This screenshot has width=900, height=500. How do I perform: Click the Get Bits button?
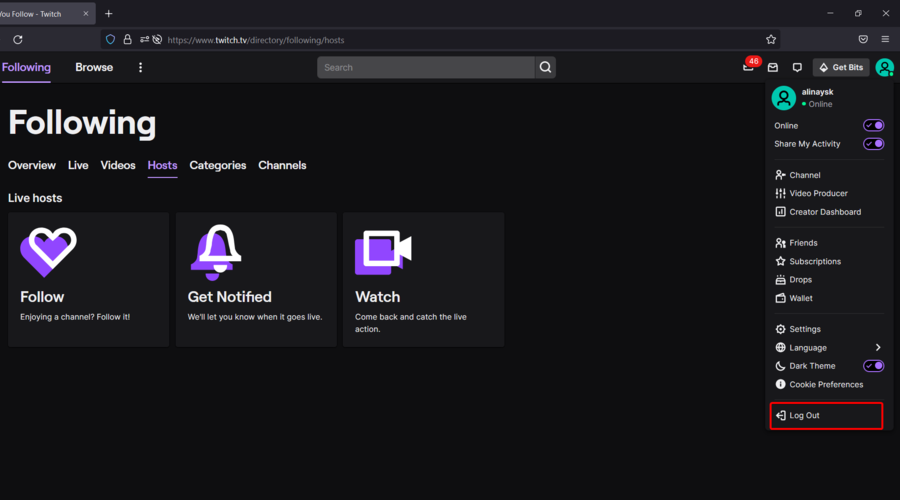pyautogui.click(x=841, y=67)
